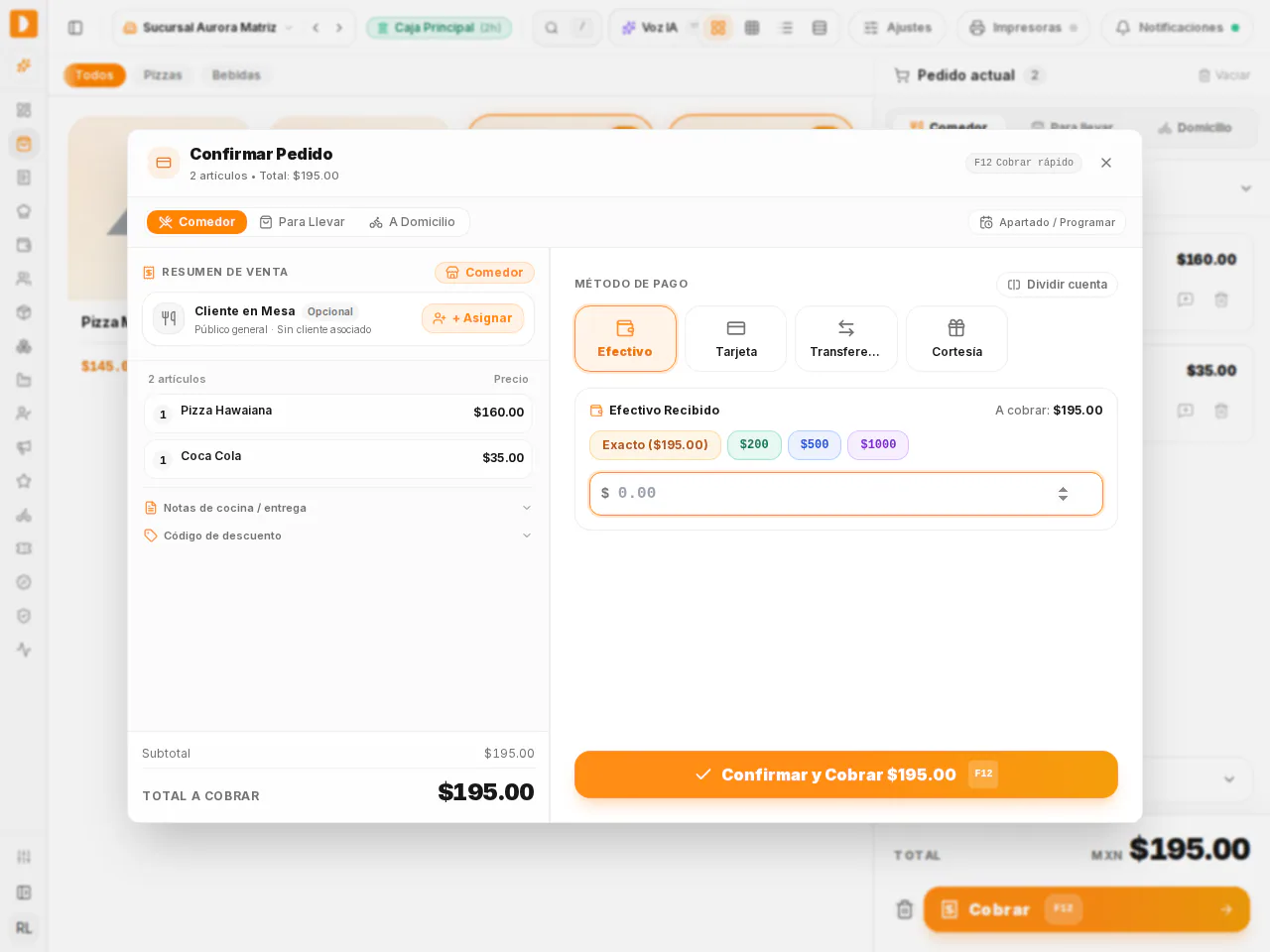Choose the purple $1000 quick amount chip

click(878, 445)
